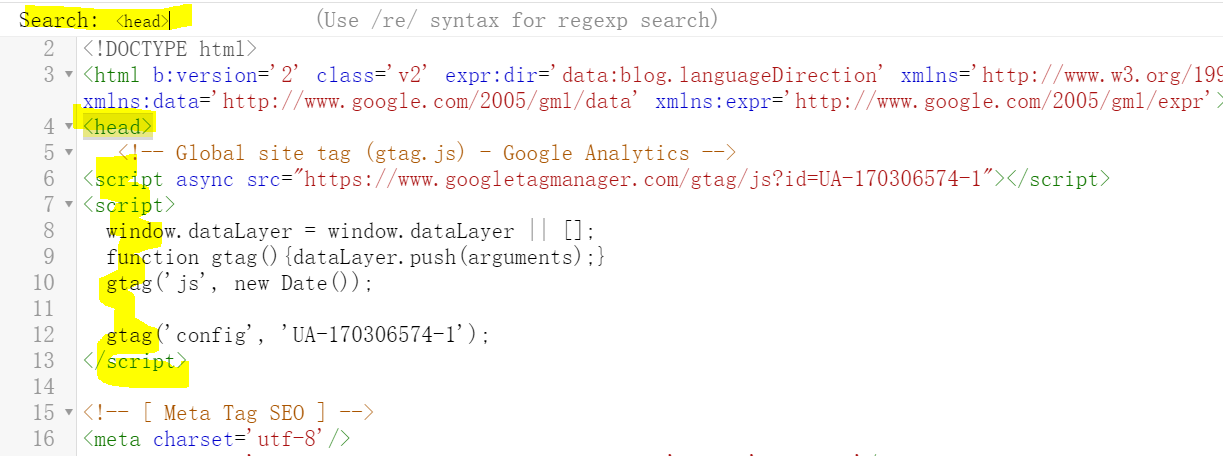Click the regexp search syntax hint text
Image resolution: width=1223 pixels, height=456 pixels.
click(x=517, y=20)
